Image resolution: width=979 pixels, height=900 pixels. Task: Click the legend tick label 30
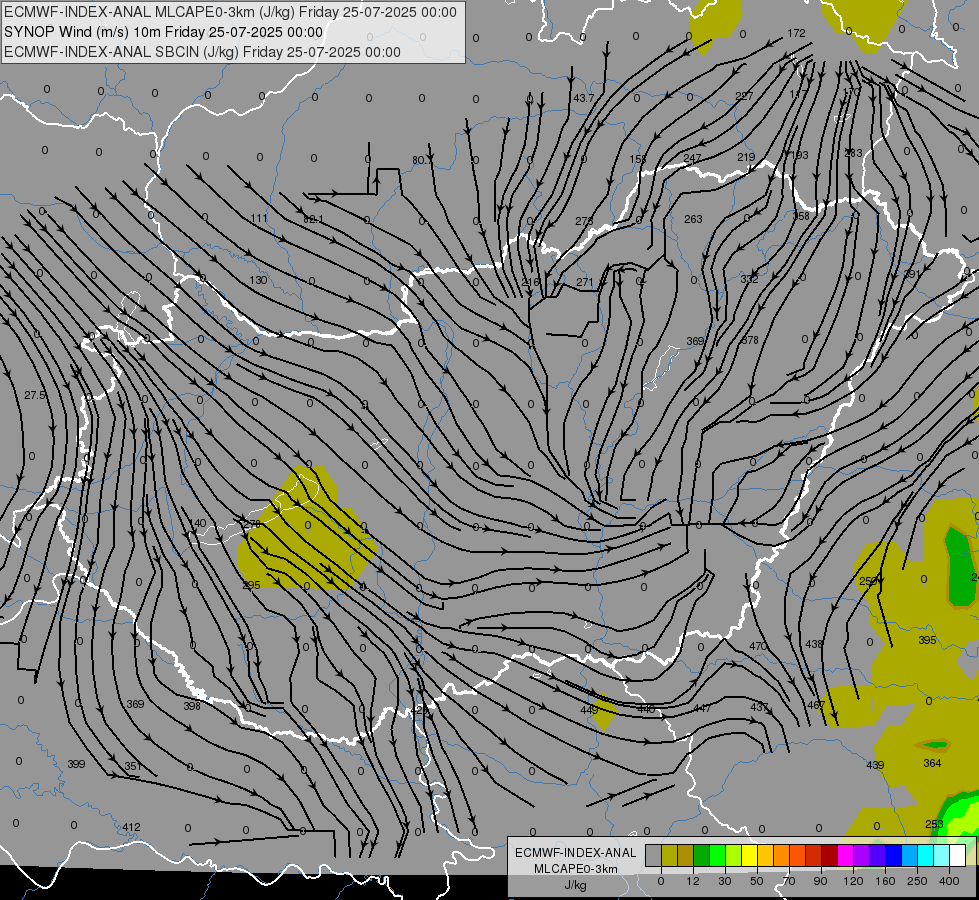725,881
